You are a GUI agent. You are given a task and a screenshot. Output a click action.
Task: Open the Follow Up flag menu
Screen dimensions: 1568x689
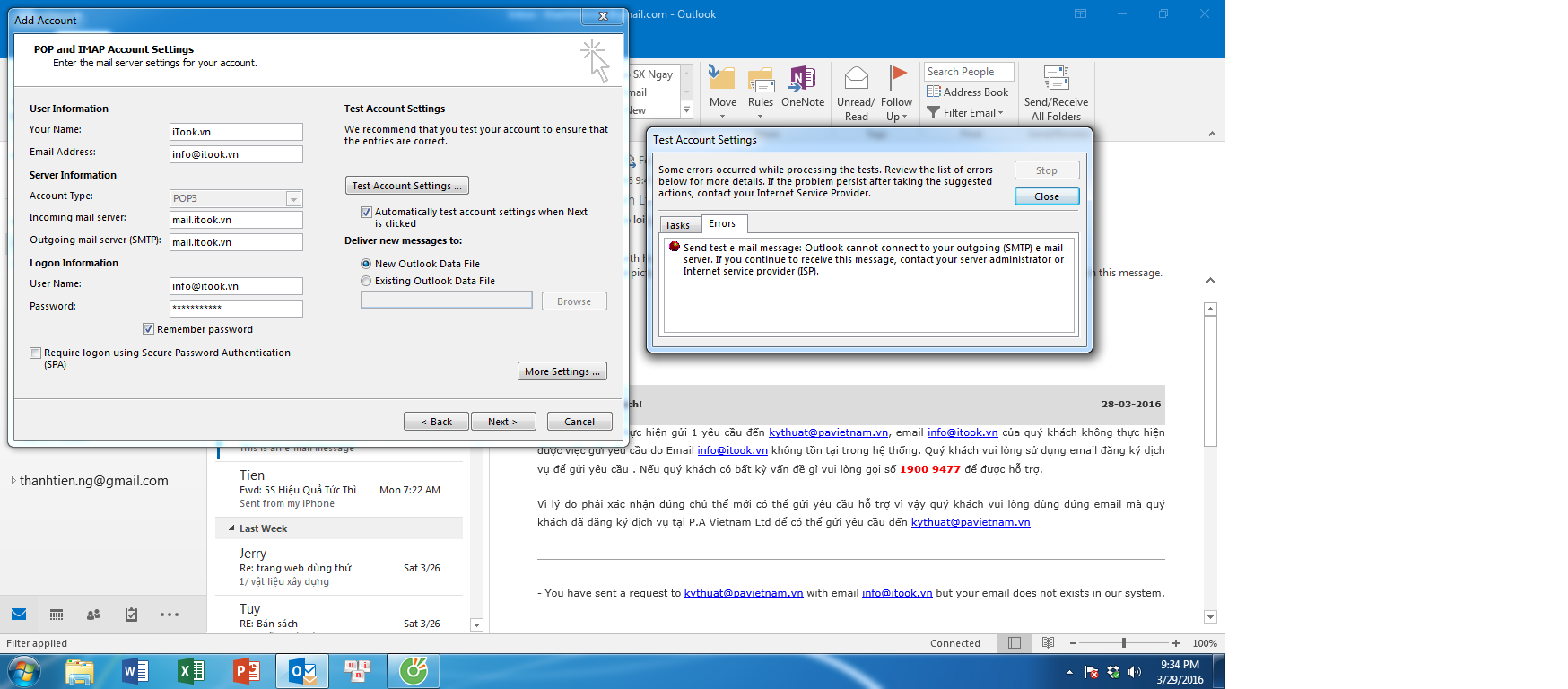(x=896, y=94)
